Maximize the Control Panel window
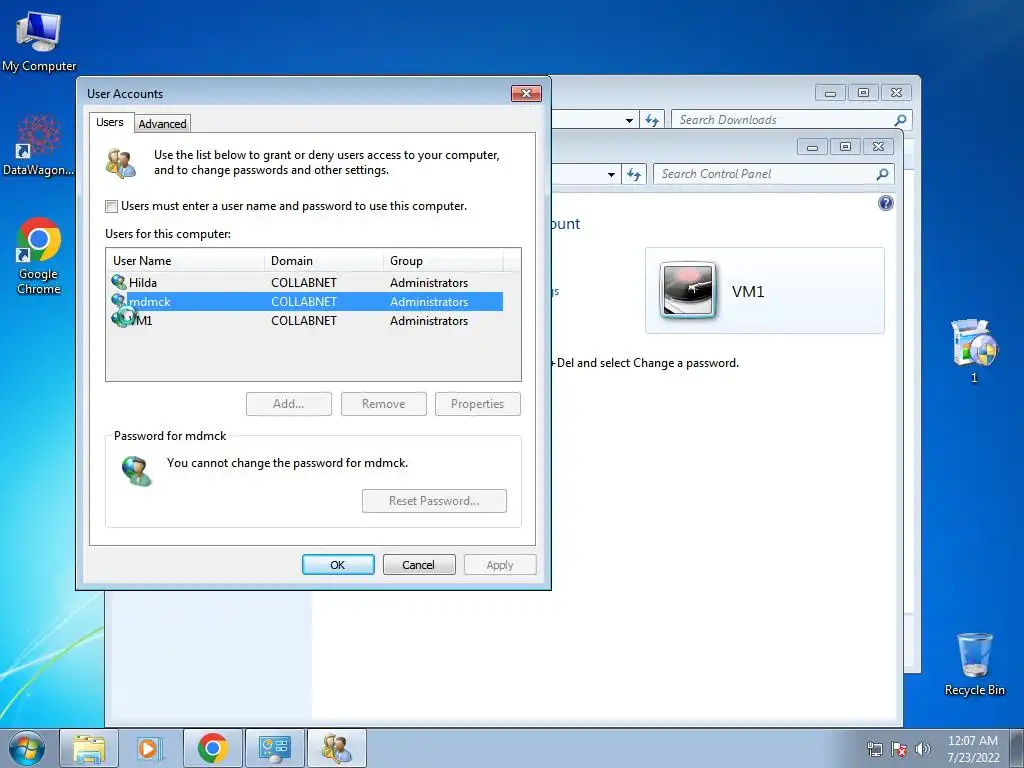 (845, 146)
